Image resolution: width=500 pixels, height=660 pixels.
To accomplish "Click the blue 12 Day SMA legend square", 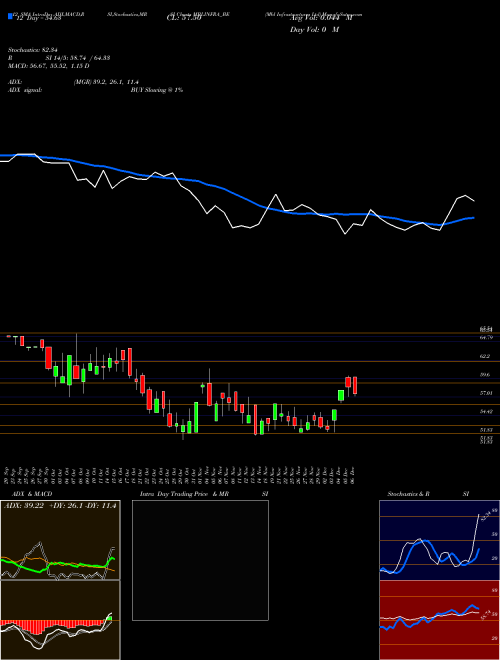I will (10, 16).
